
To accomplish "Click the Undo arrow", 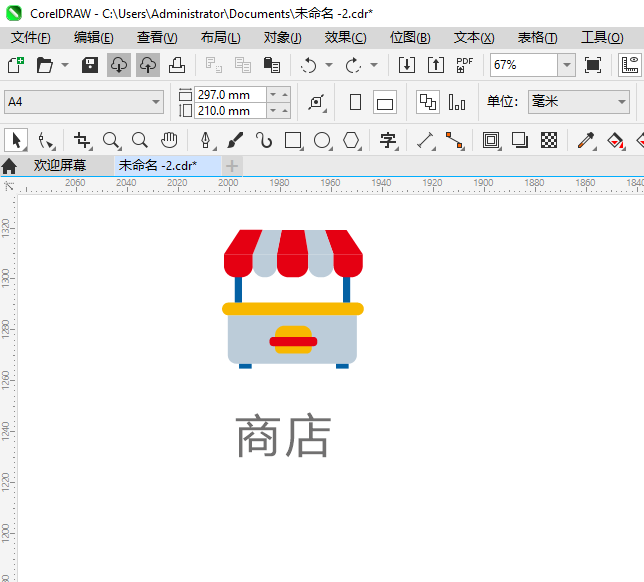I will pyautogui.click(x=308, y=65).
